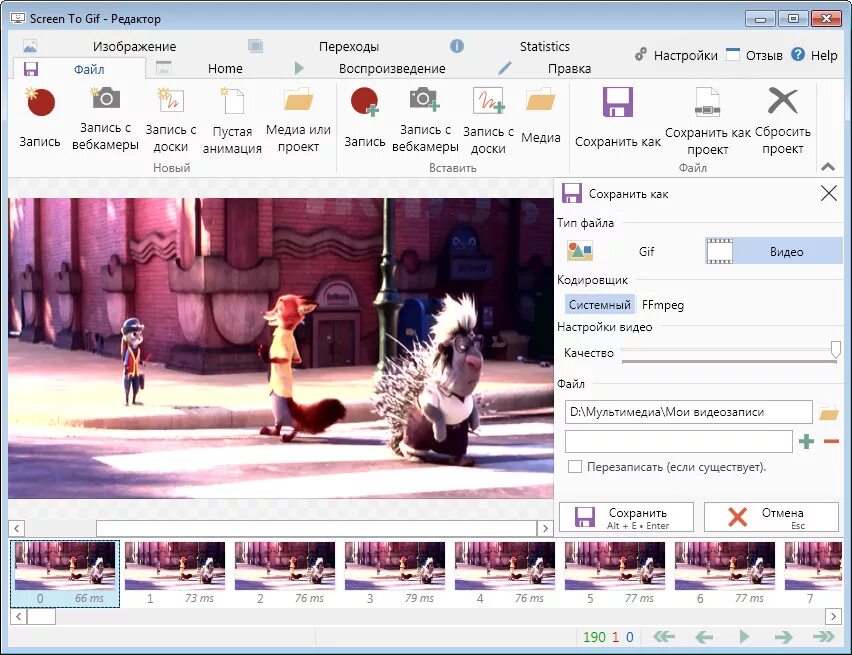
Task: Start a new screen recording in Новый group
Action: (40, 117)
